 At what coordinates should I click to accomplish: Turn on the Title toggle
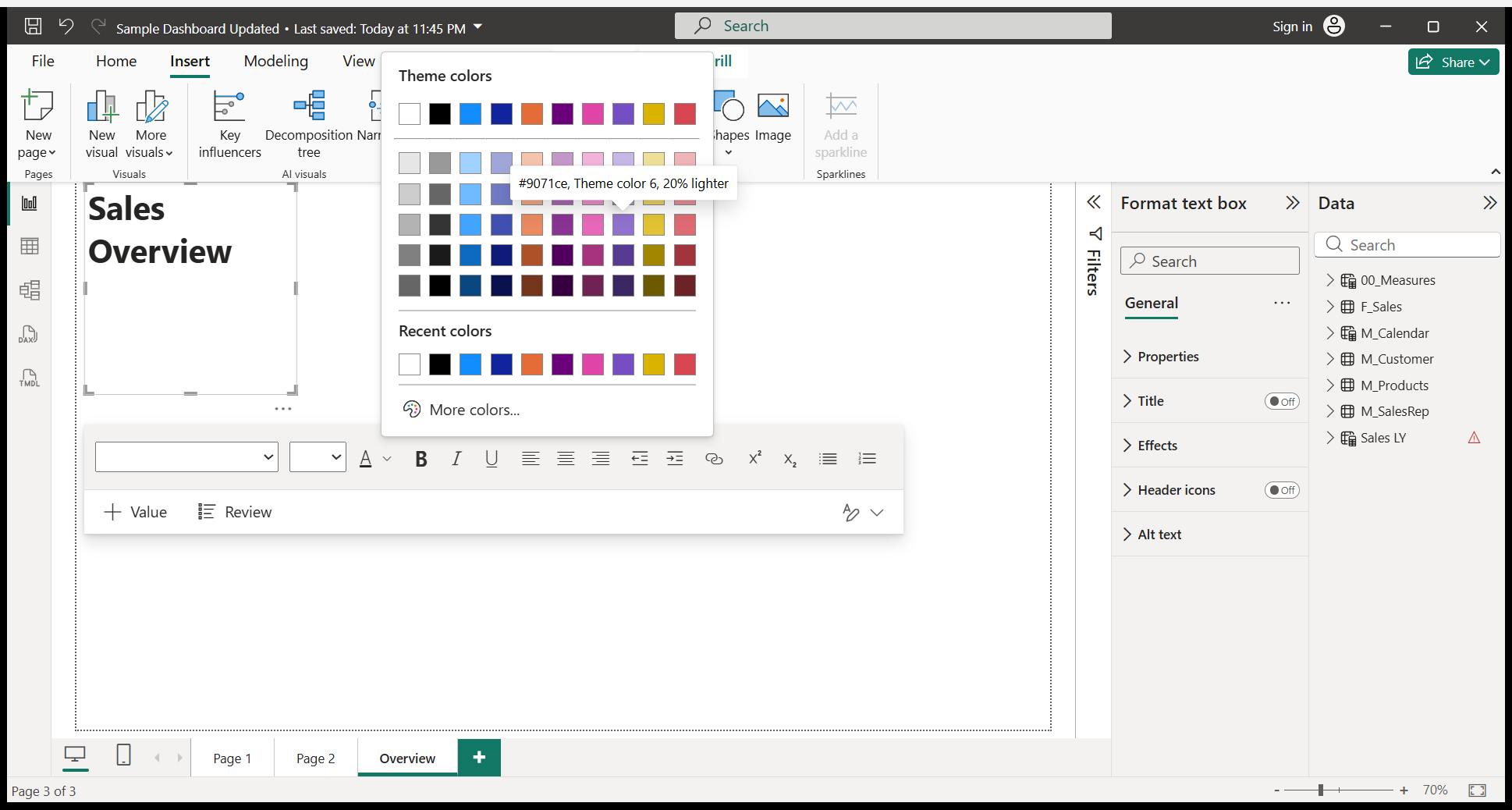(1281, 401)
